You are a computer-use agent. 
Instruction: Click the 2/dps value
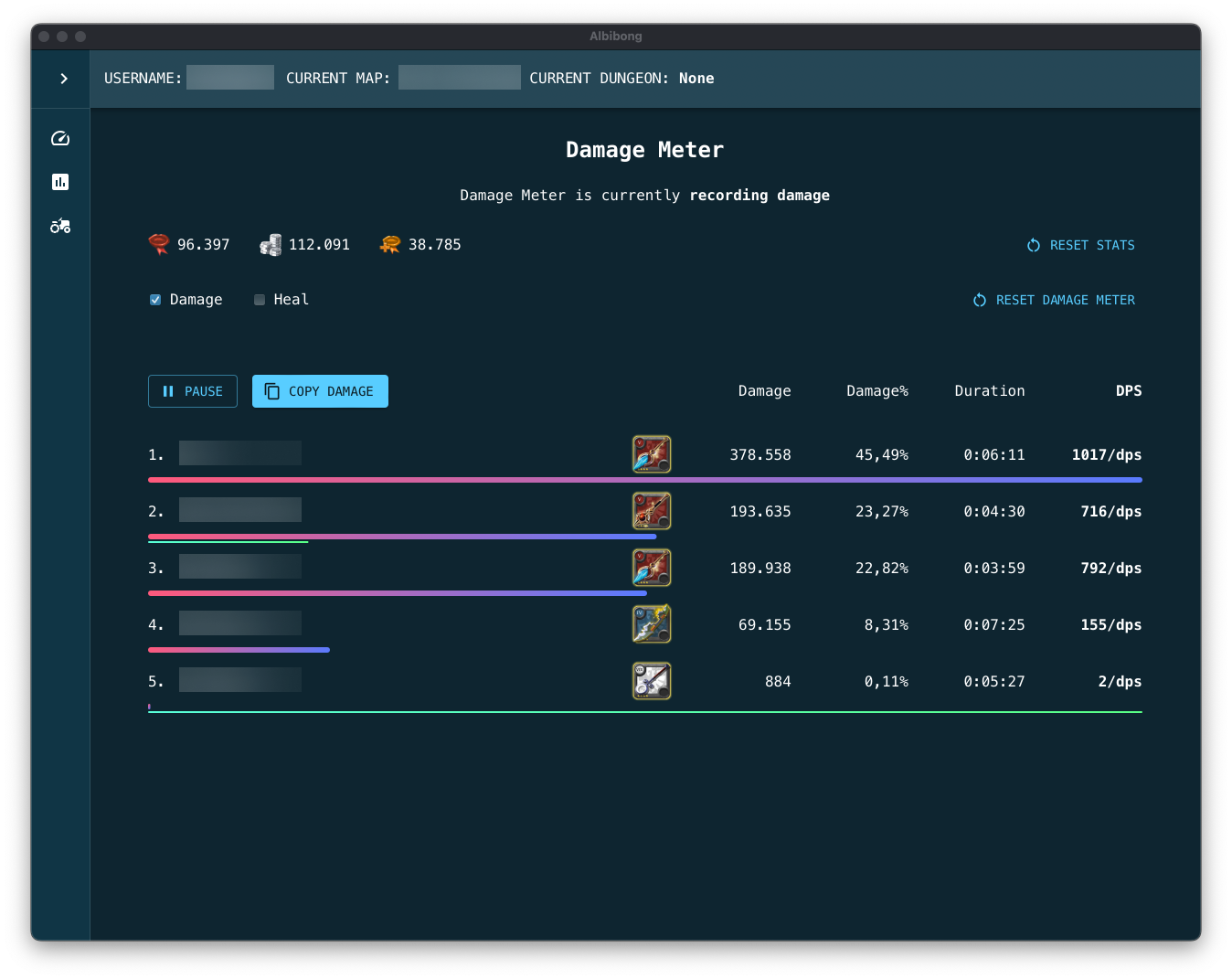point(1120,682)
